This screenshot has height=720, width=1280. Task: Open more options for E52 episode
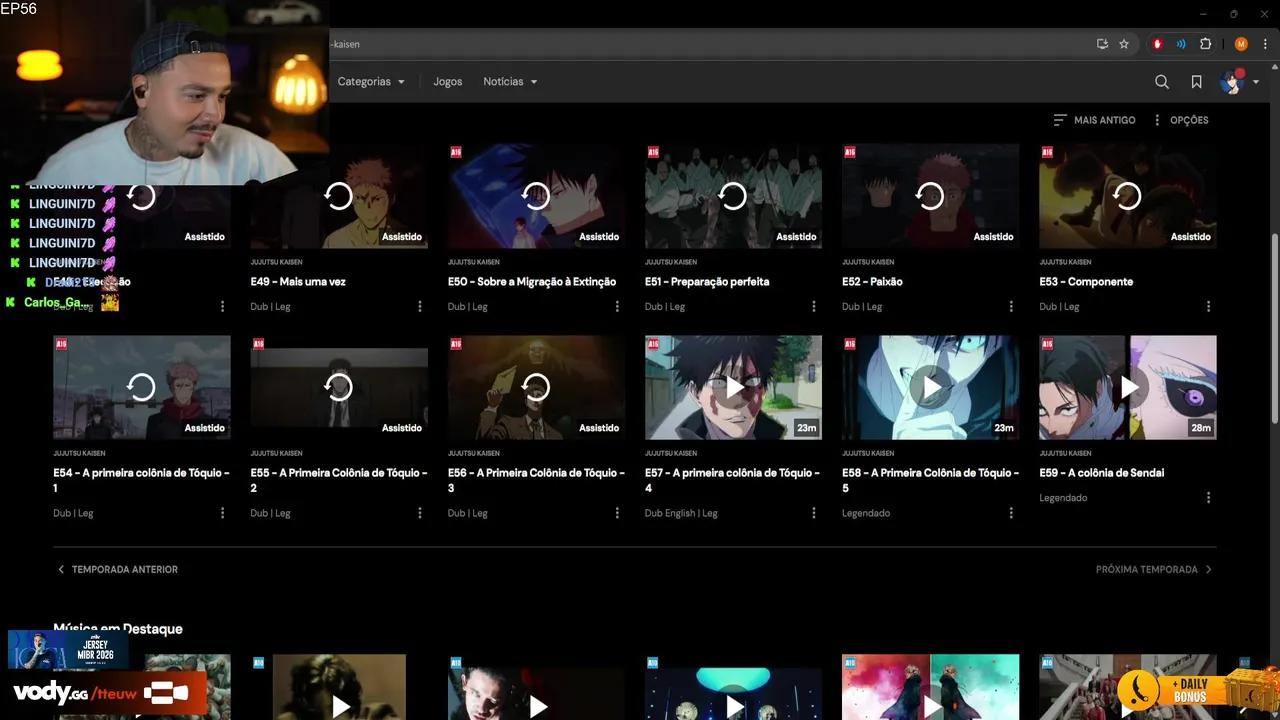[1010, 306]
